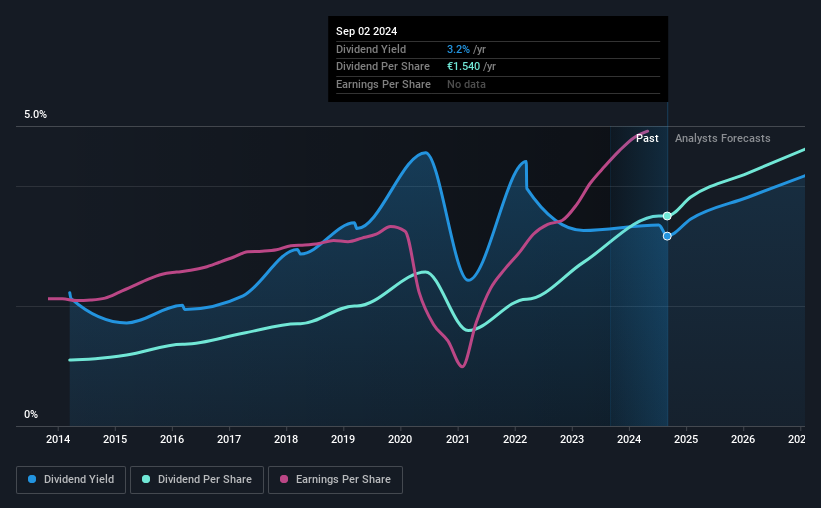Toggle the Dividend Yield legend button
The width and height of the screenshot is (821, 508).
[71, 480]
